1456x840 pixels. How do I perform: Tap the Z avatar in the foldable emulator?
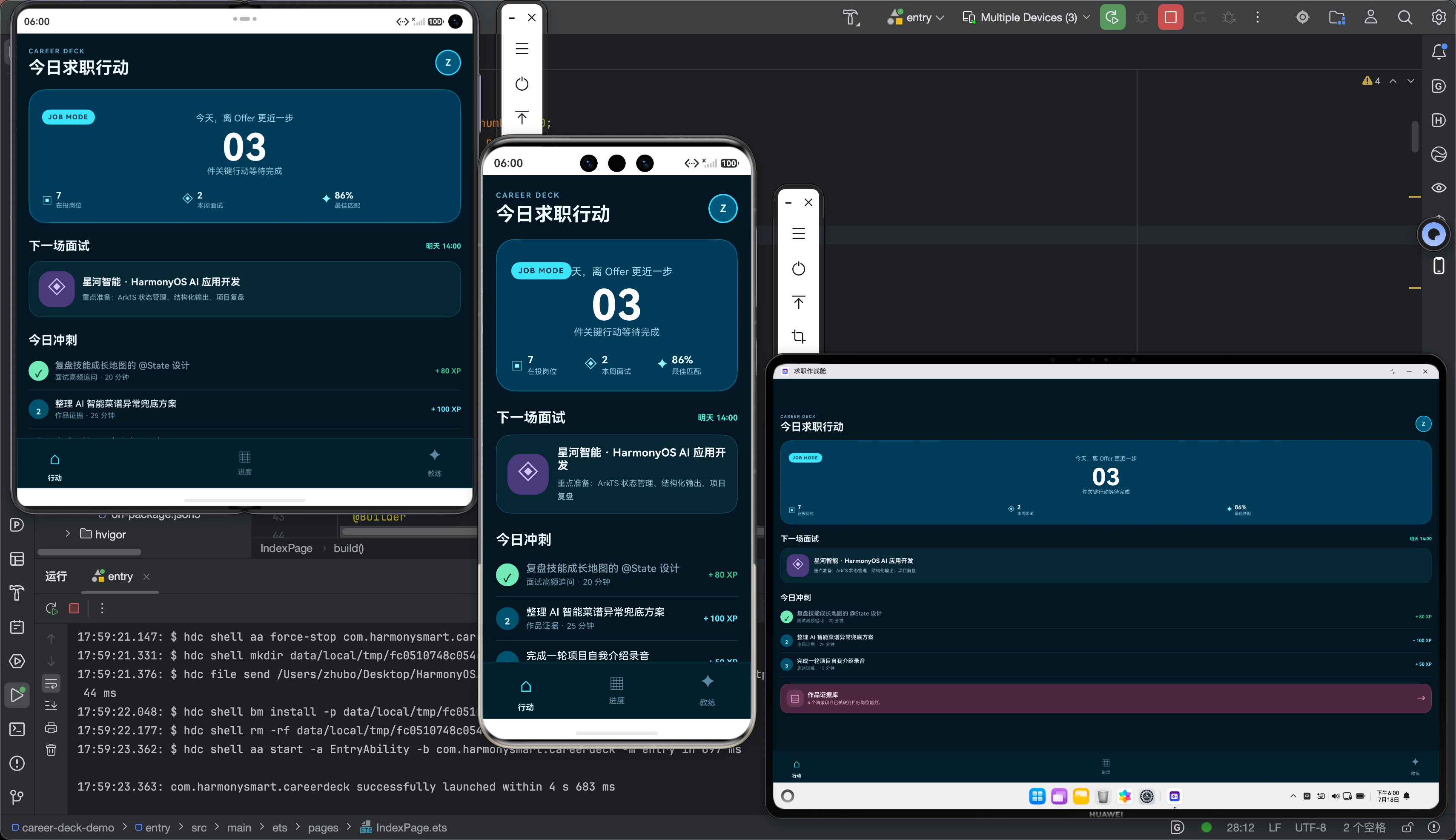(x=448, y=62)
